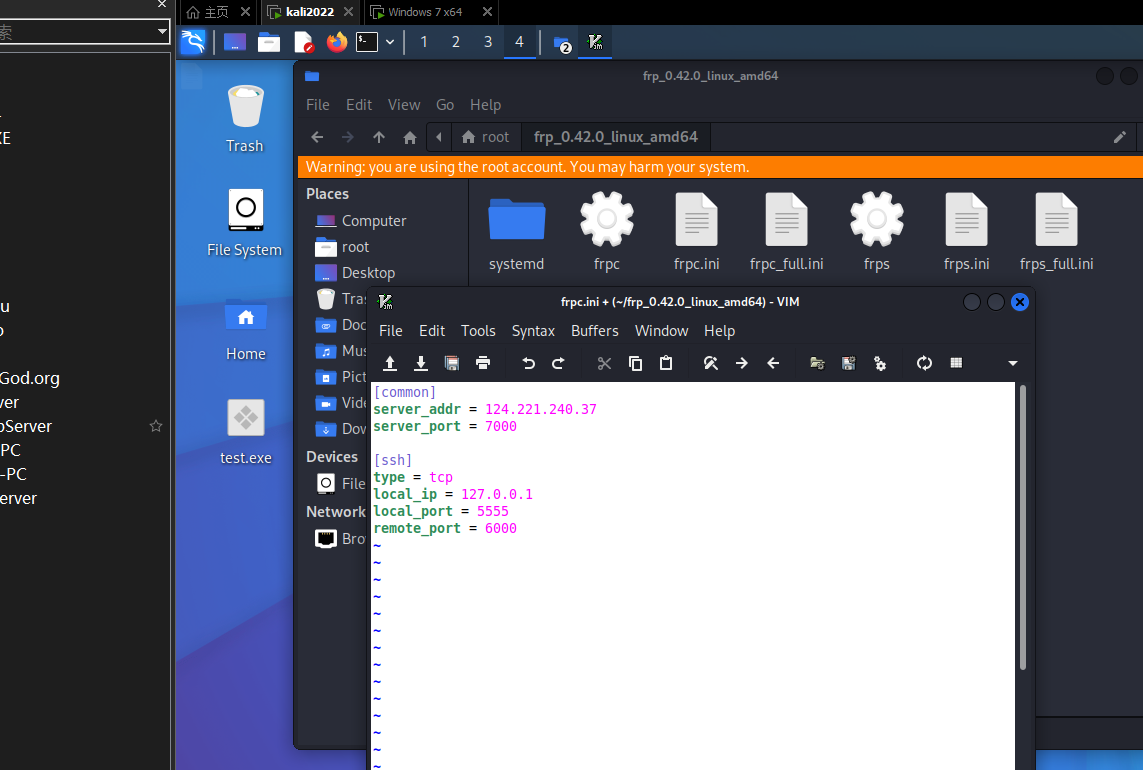Switch to workspace 4

[x=520, y=42]
